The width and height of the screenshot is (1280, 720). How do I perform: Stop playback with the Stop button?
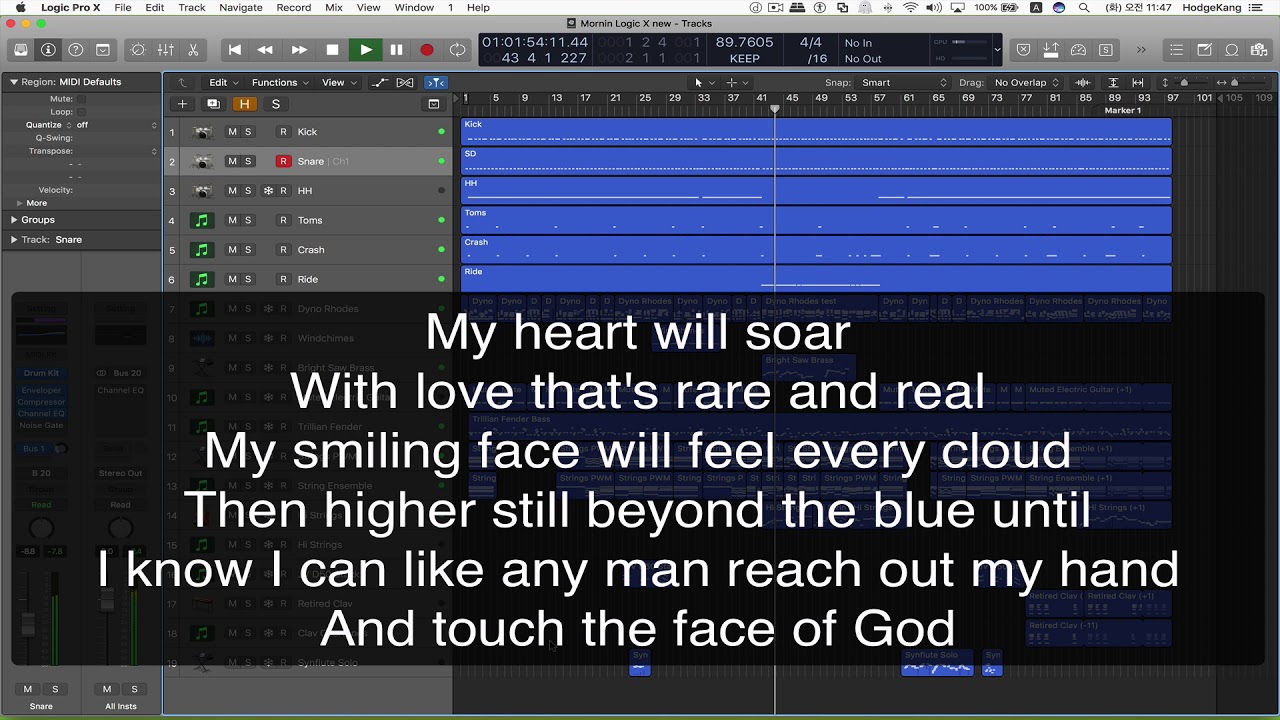pos(332,50)
